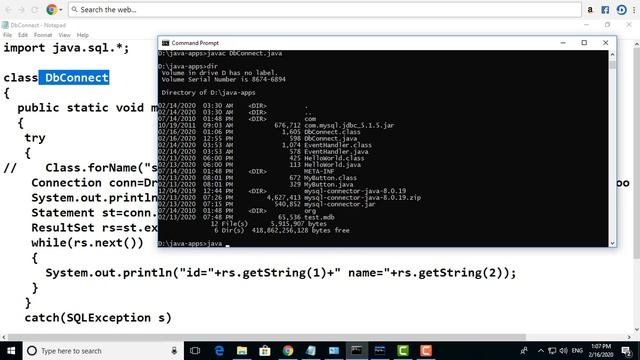Click the Command Prompt title bar icon
This screenshot has width=640, height=360.
click(165, 43)
